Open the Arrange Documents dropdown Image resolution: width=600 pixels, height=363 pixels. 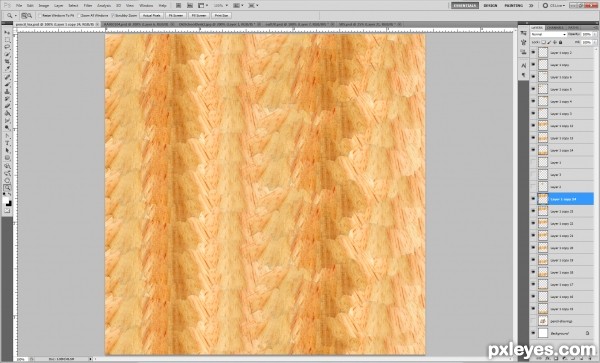(x=238, y=5)
